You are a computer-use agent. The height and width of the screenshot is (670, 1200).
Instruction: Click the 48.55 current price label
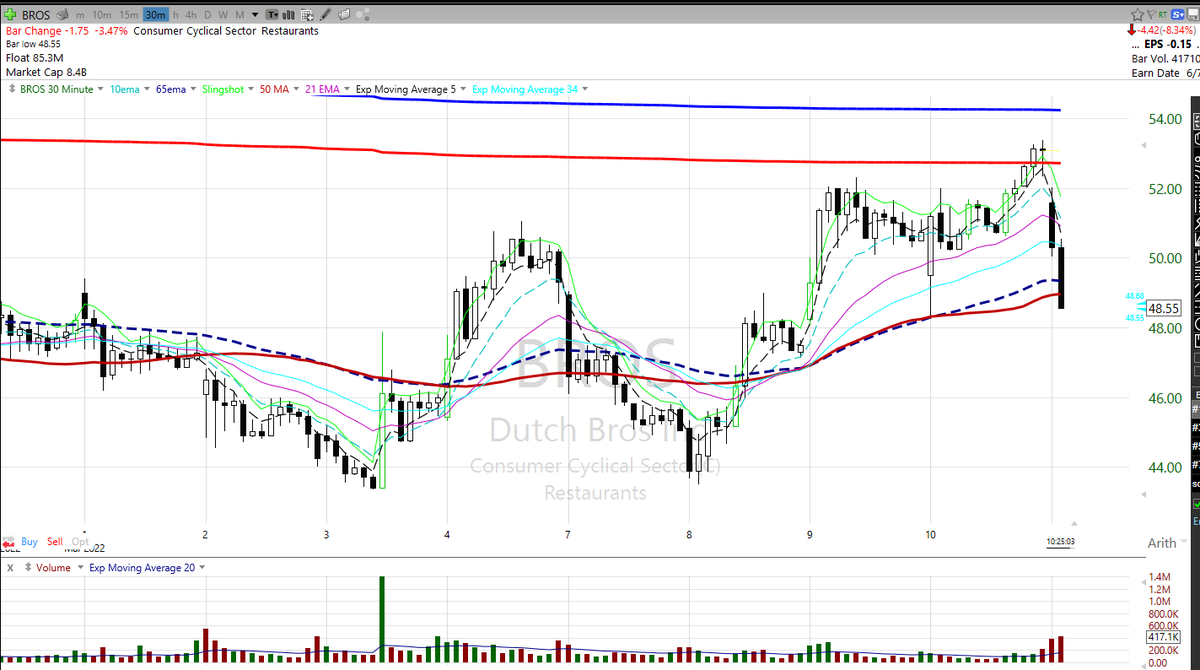(x=1164, y=308)
